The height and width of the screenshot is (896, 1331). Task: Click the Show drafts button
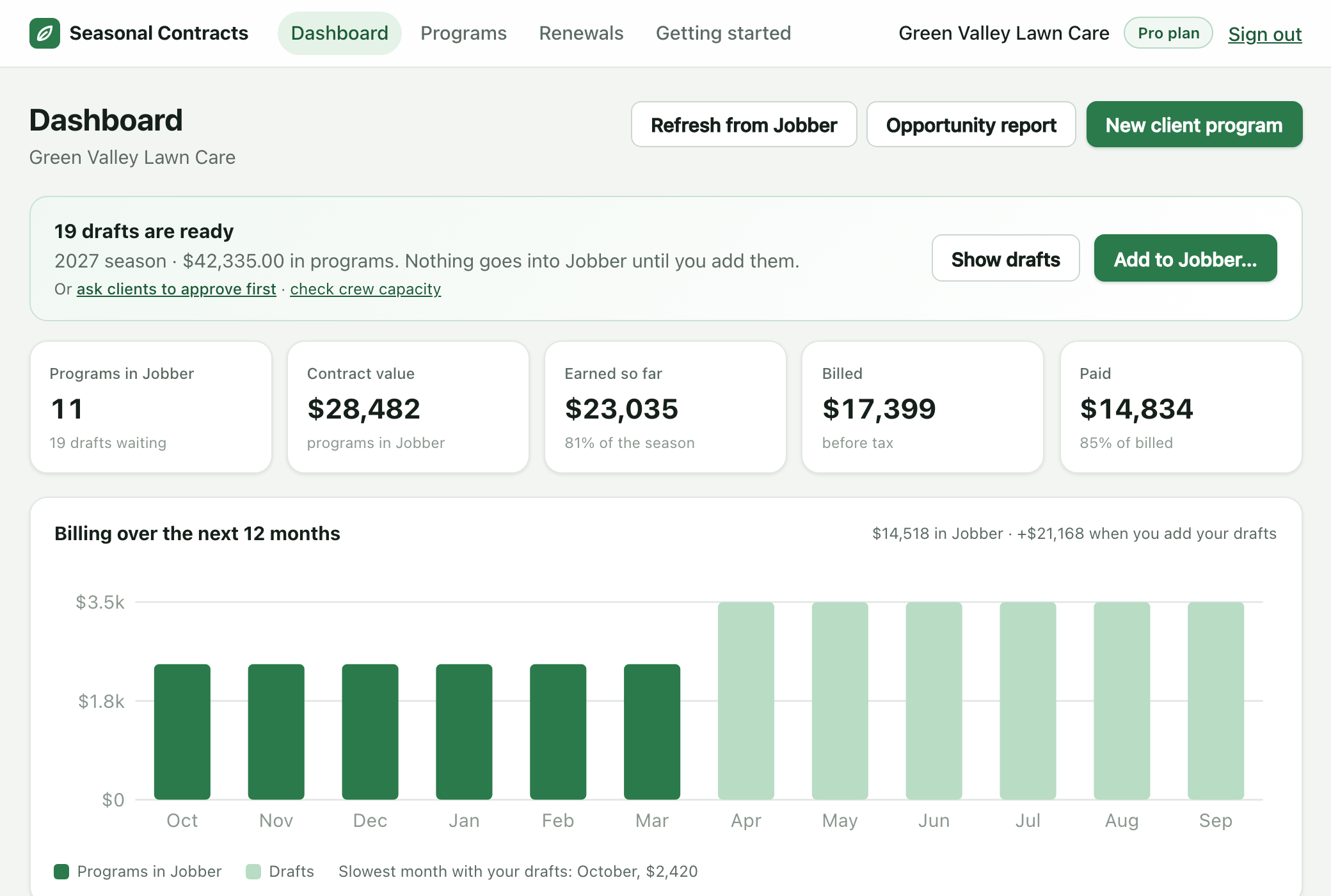pos(1005,259)
